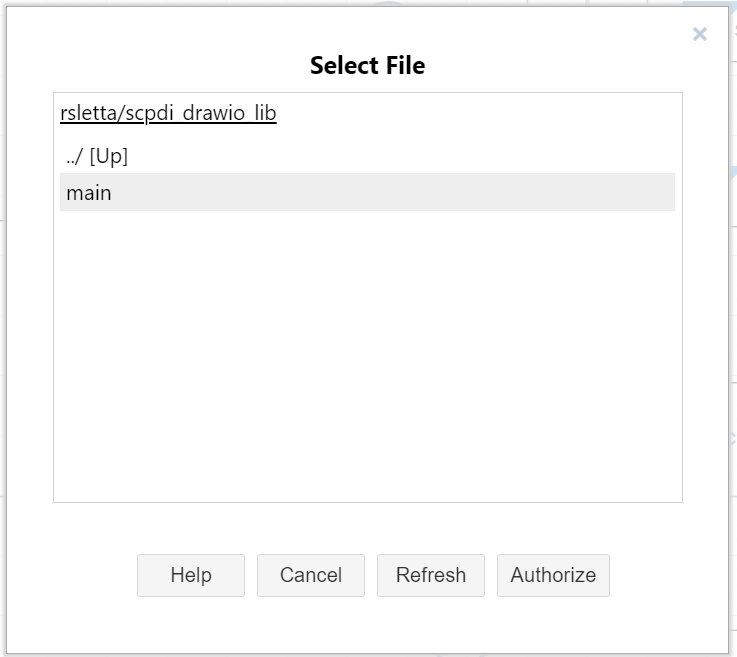Go up one level via ../ [Up]
The height and width of the screenshot is (657, 737).
[x=97, y=156]
